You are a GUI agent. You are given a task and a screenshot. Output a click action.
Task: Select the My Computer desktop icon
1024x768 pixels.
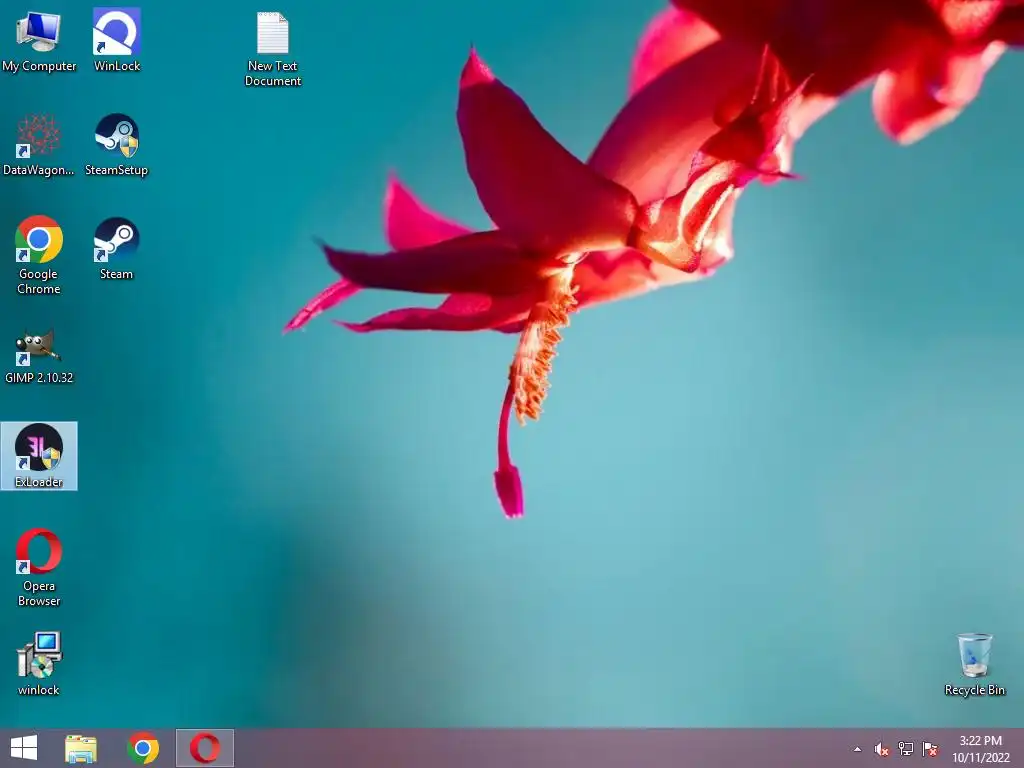[39, 42]
